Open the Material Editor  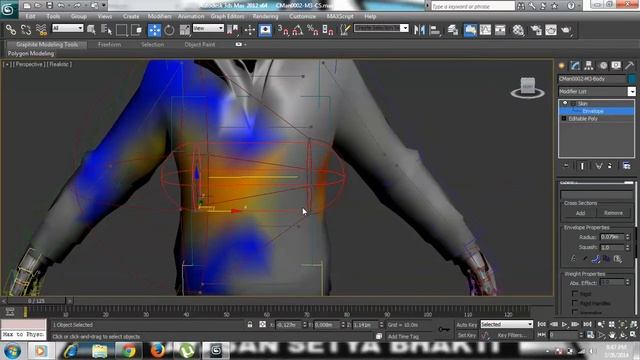518,30
